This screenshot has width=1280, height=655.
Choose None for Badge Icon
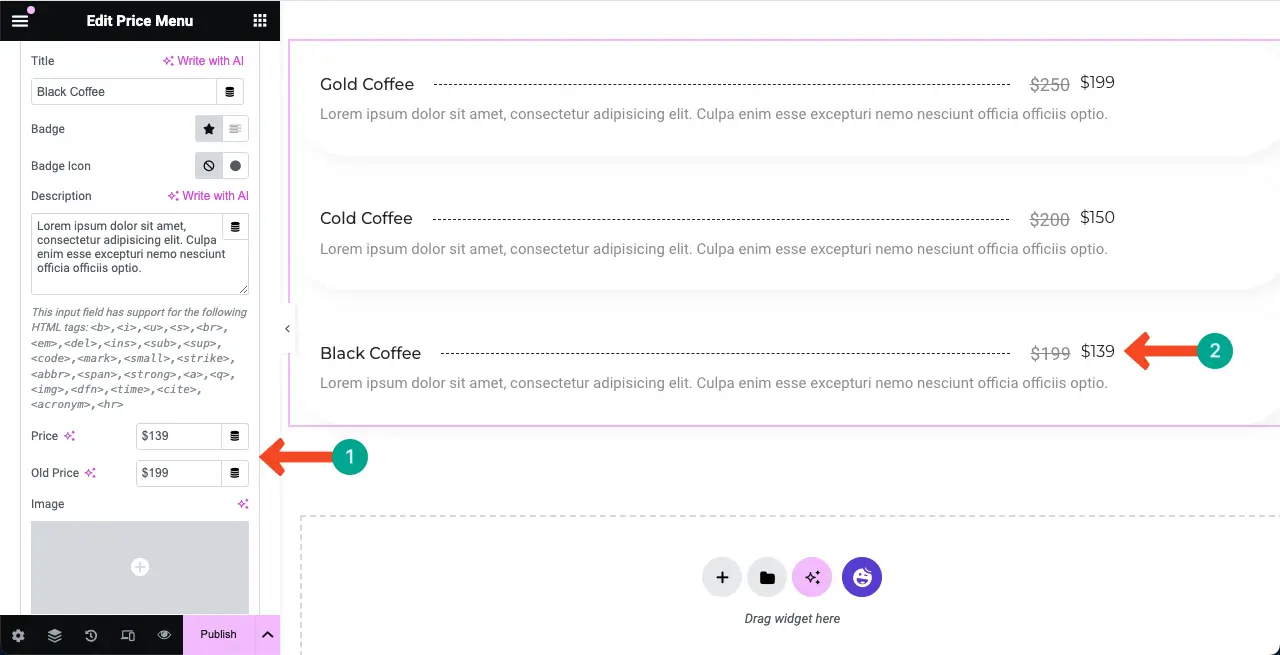(208, 166)
